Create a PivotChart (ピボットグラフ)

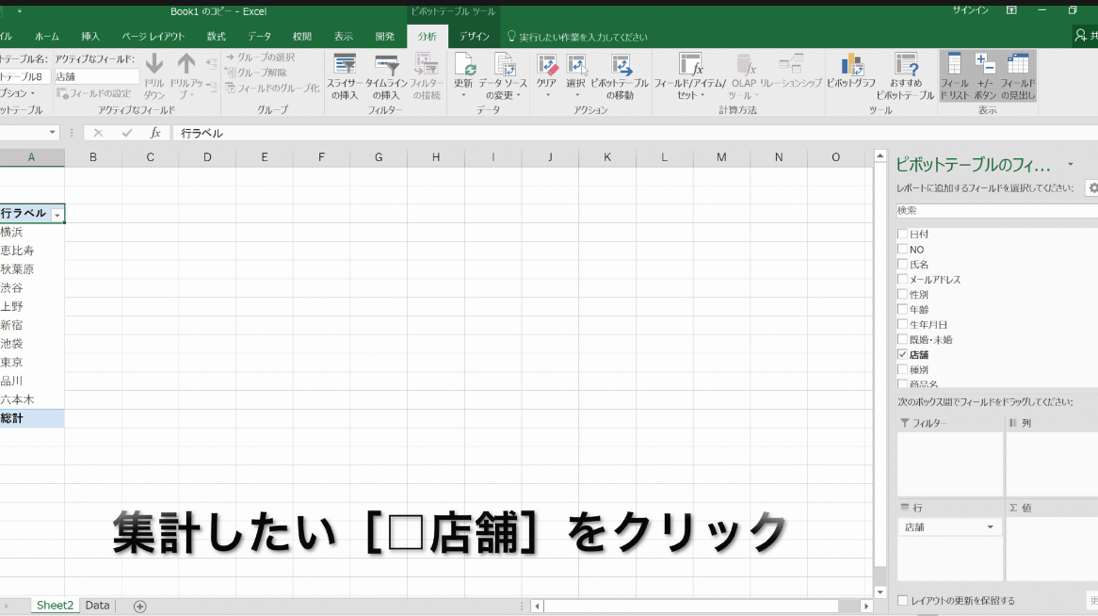[x=852, y=72]
